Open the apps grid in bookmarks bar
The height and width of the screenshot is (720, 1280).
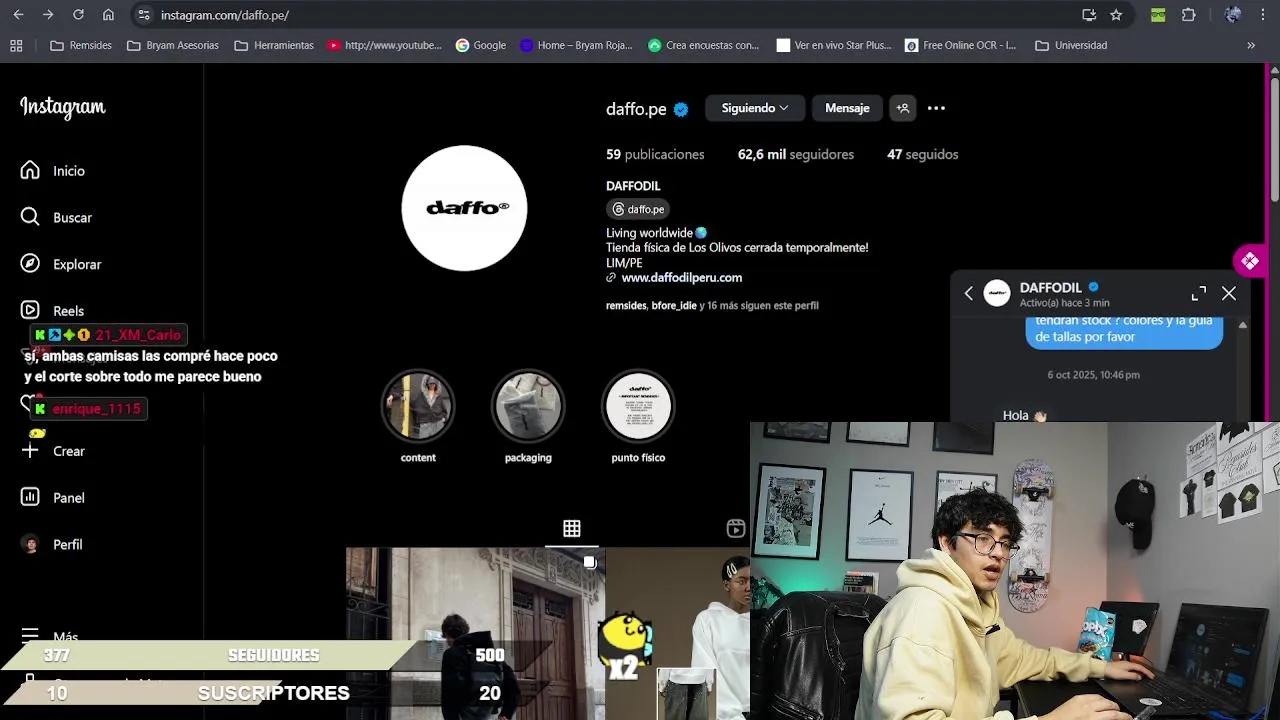tap(16, 45)
